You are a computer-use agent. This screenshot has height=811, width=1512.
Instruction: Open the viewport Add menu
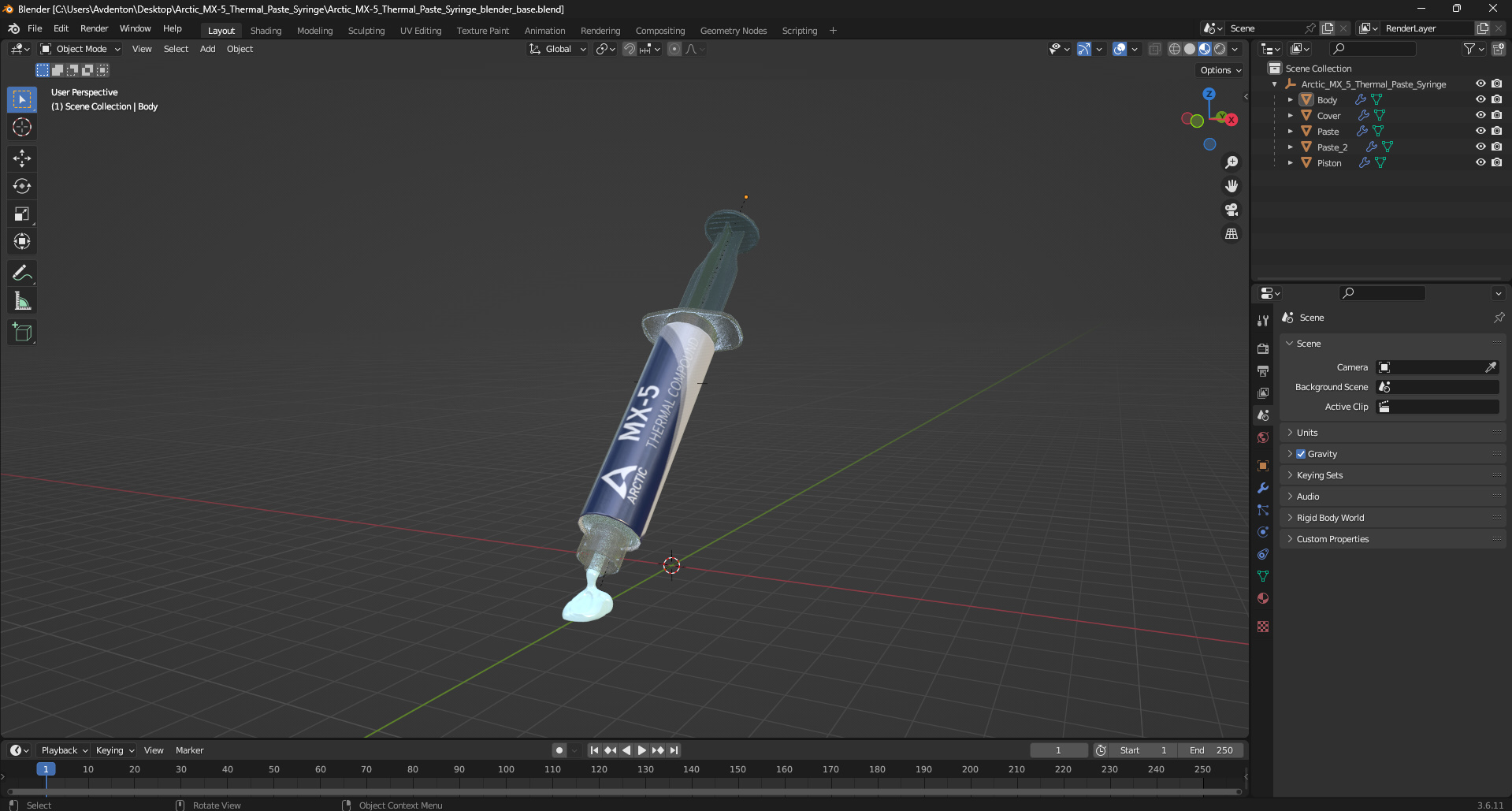click(x=207, y=49)
